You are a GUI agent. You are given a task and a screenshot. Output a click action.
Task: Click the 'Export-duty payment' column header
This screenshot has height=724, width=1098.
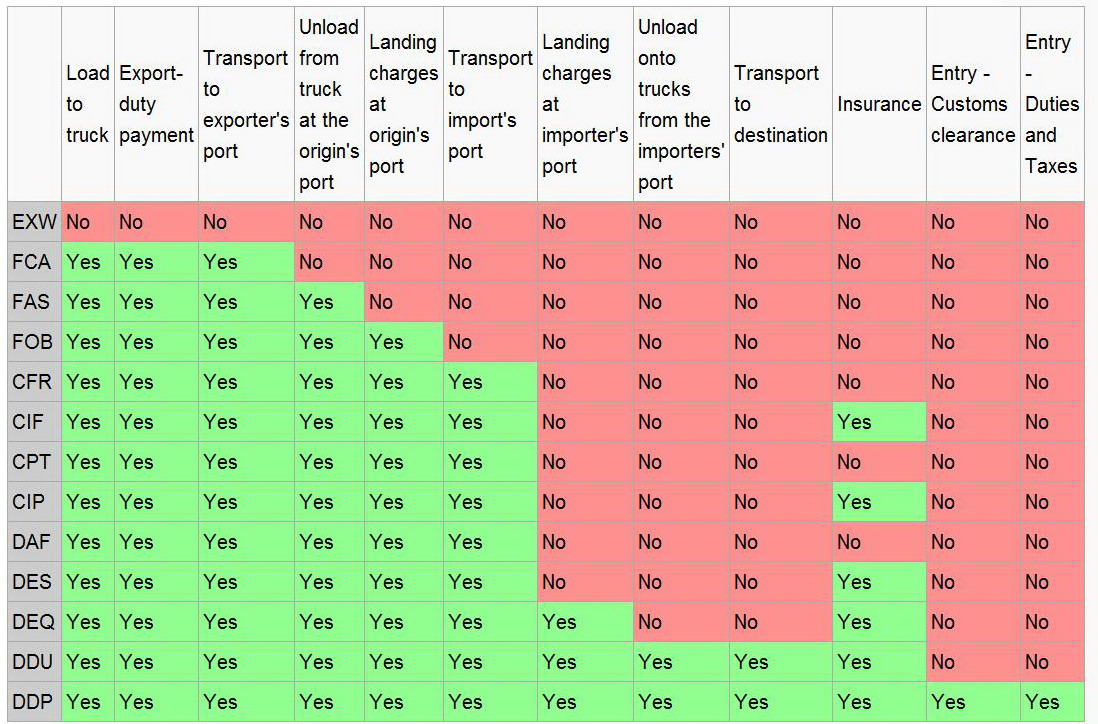point(156,104)
